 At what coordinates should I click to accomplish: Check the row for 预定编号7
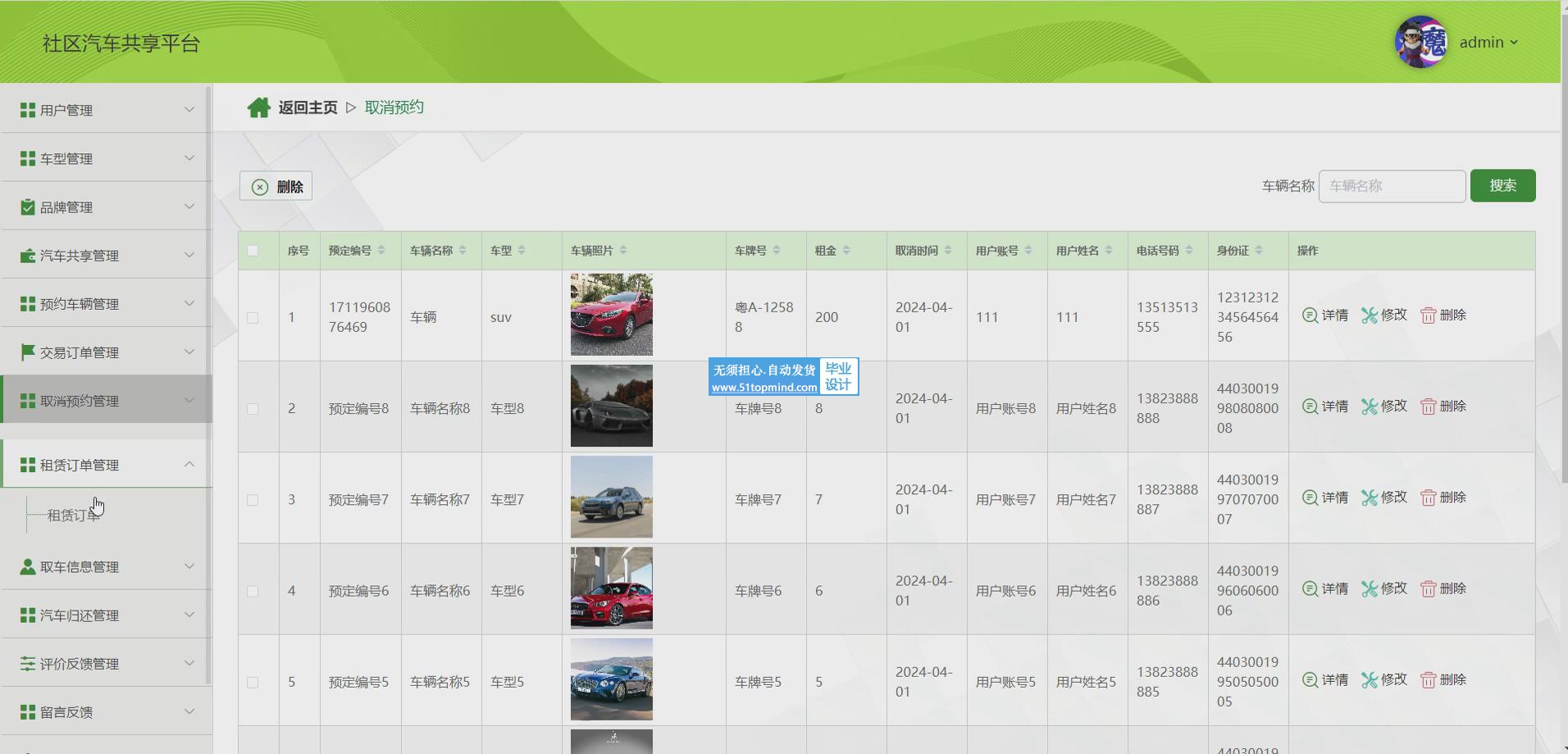tap(253, 499)
